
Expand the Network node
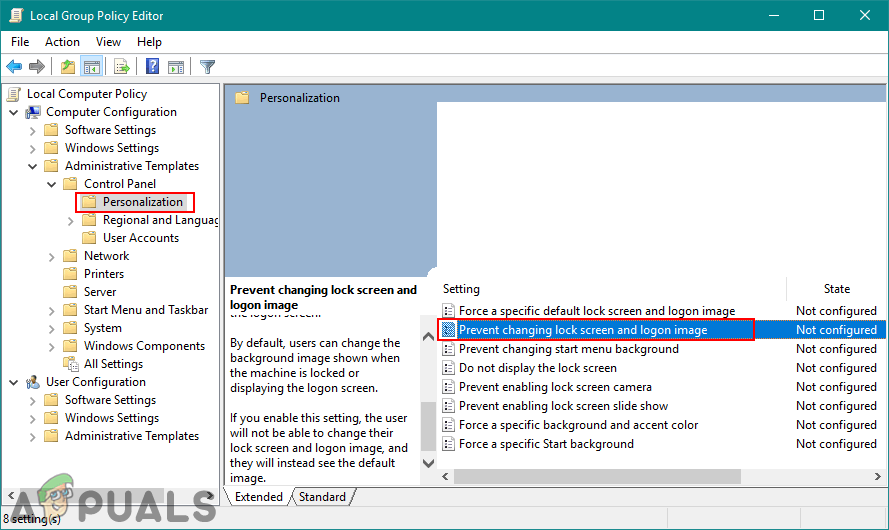click(x=52, y=257)
